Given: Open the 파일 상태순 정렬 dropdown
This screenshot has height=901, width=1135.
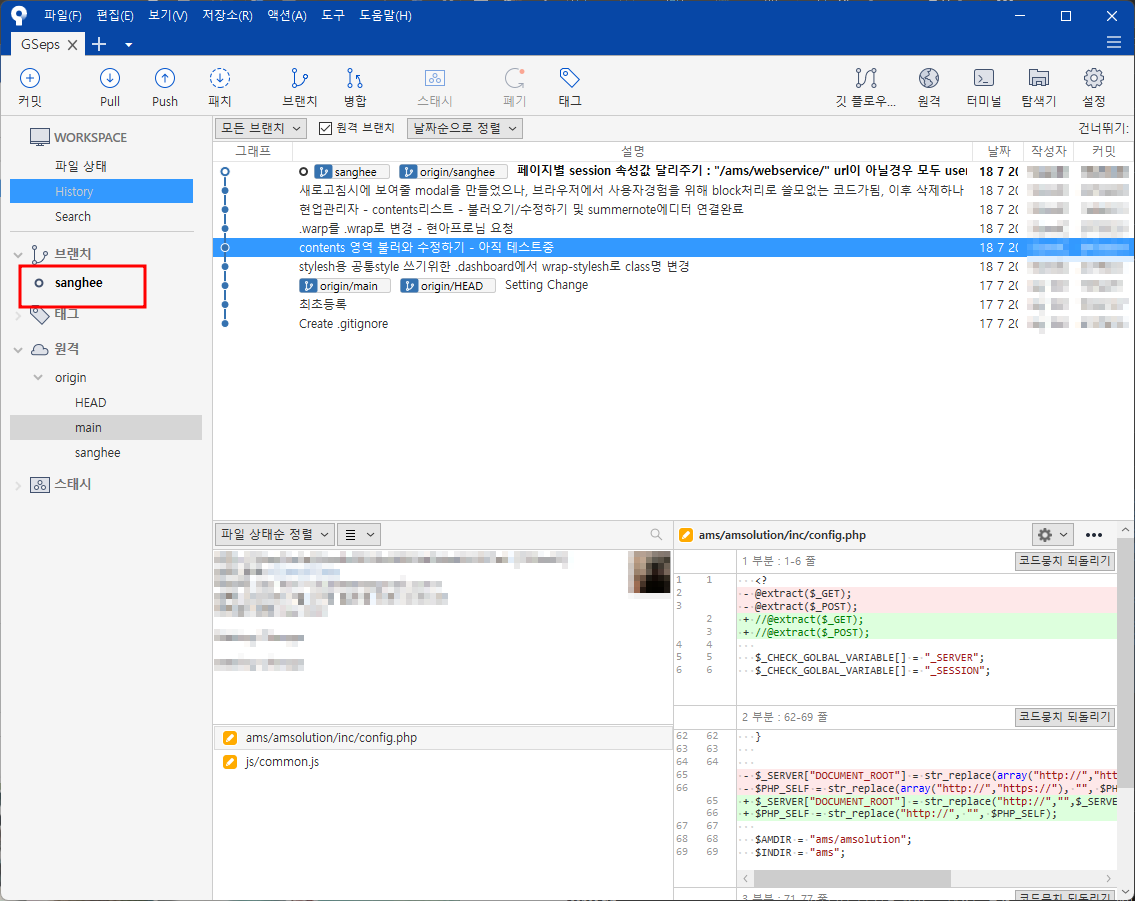Looking at the screenshot, I should click(x=274, y=534).
